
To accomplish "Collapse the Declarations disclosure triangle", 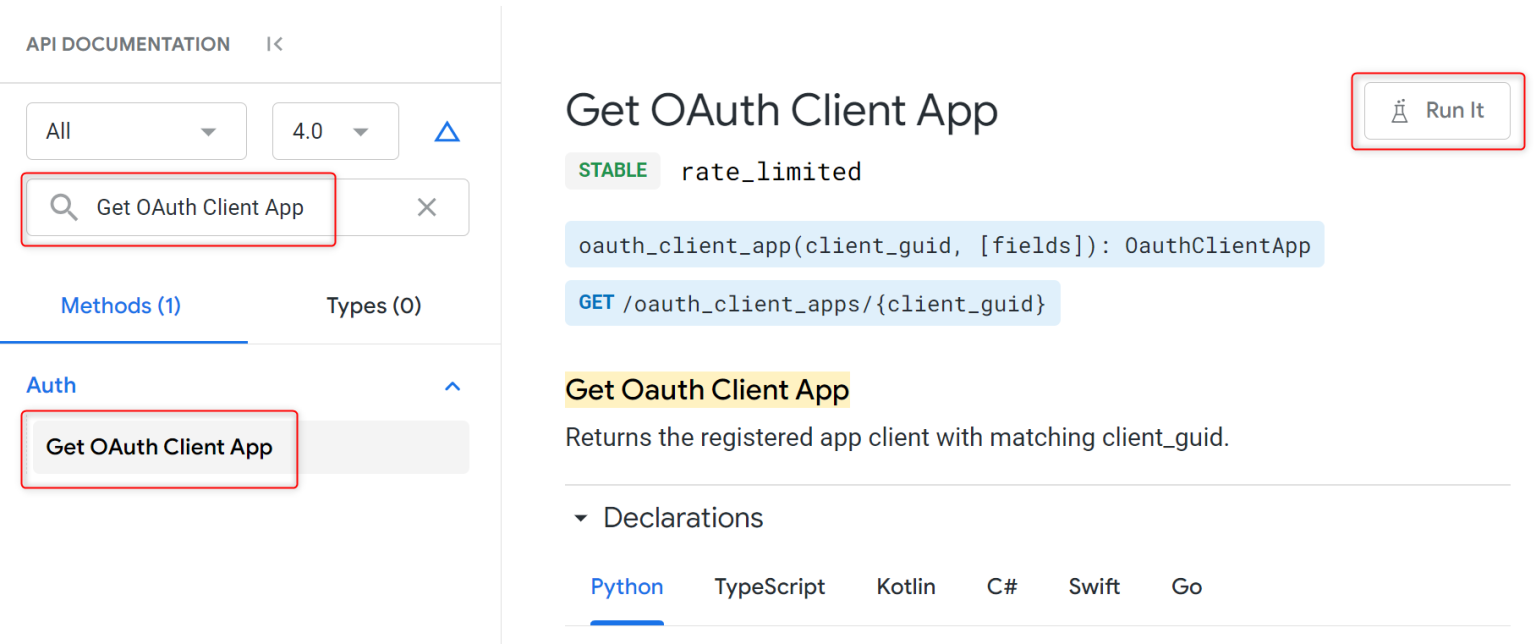I will (580, 518).
